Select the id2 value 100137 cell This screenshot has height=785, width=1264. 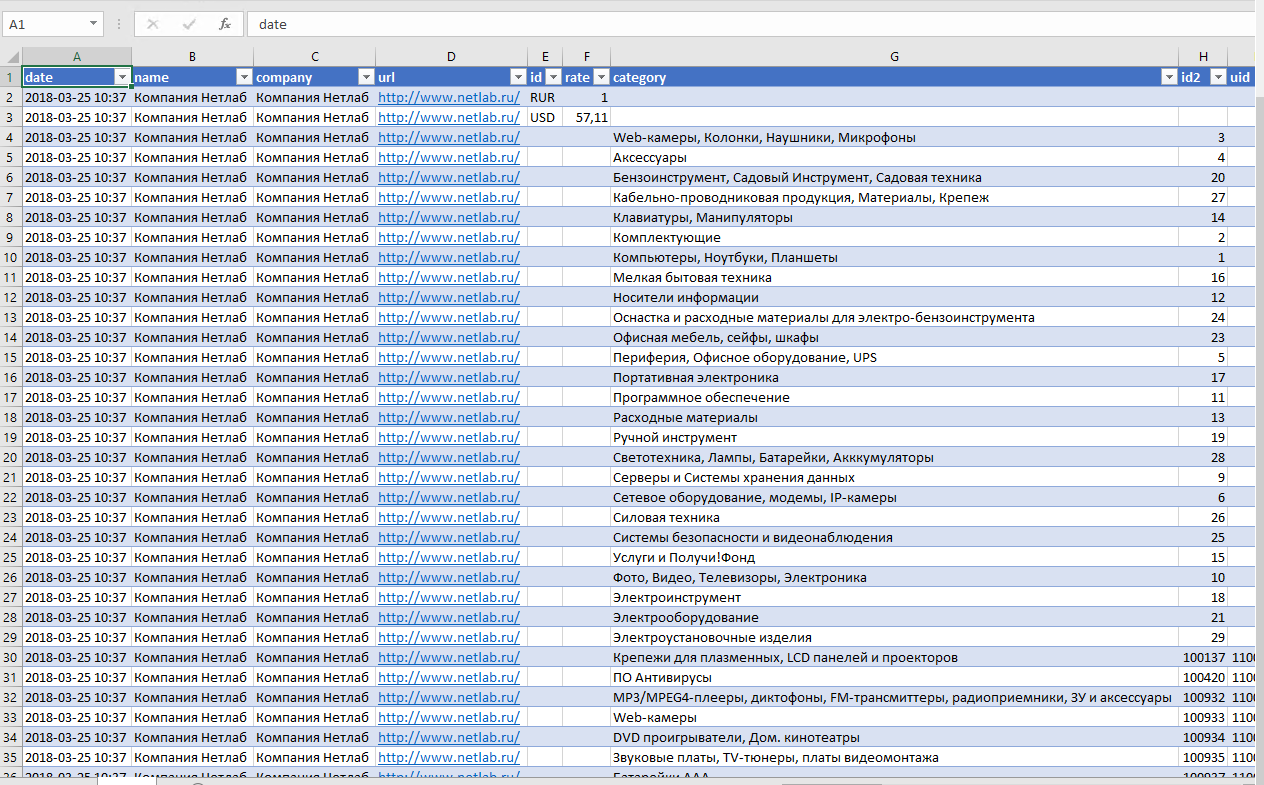[1203, 657]
